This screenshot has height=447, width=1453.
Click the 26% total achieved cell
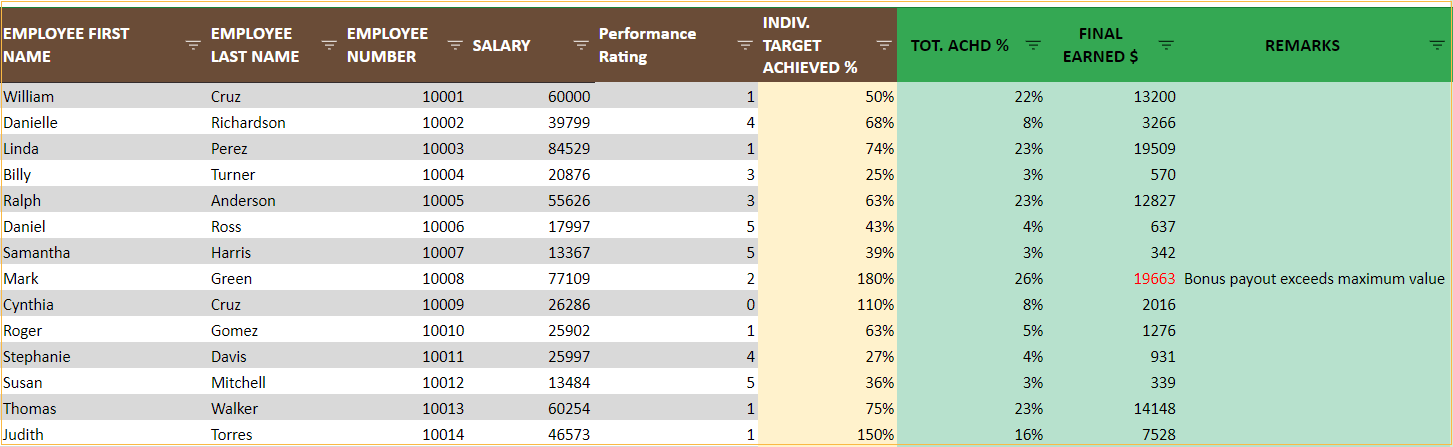point(972,279)
